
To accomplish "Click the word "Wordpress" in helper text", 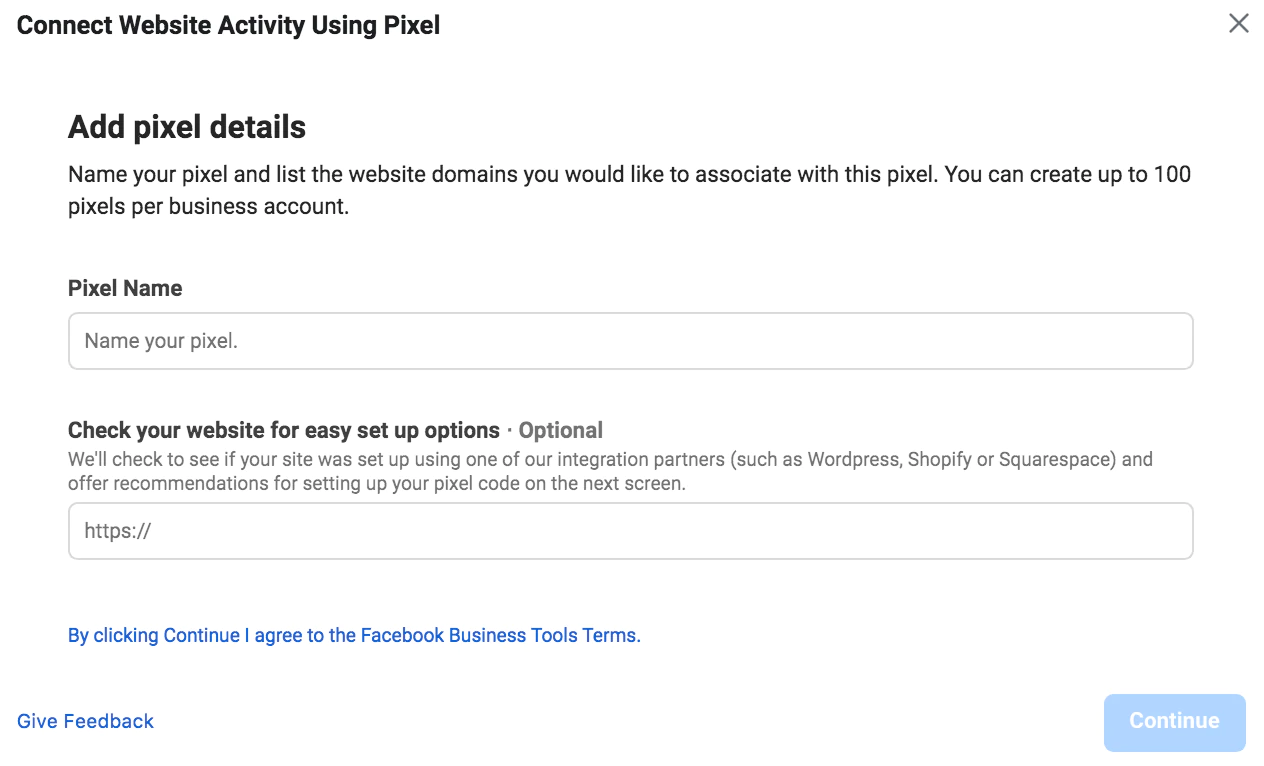I will pos(853,460).
